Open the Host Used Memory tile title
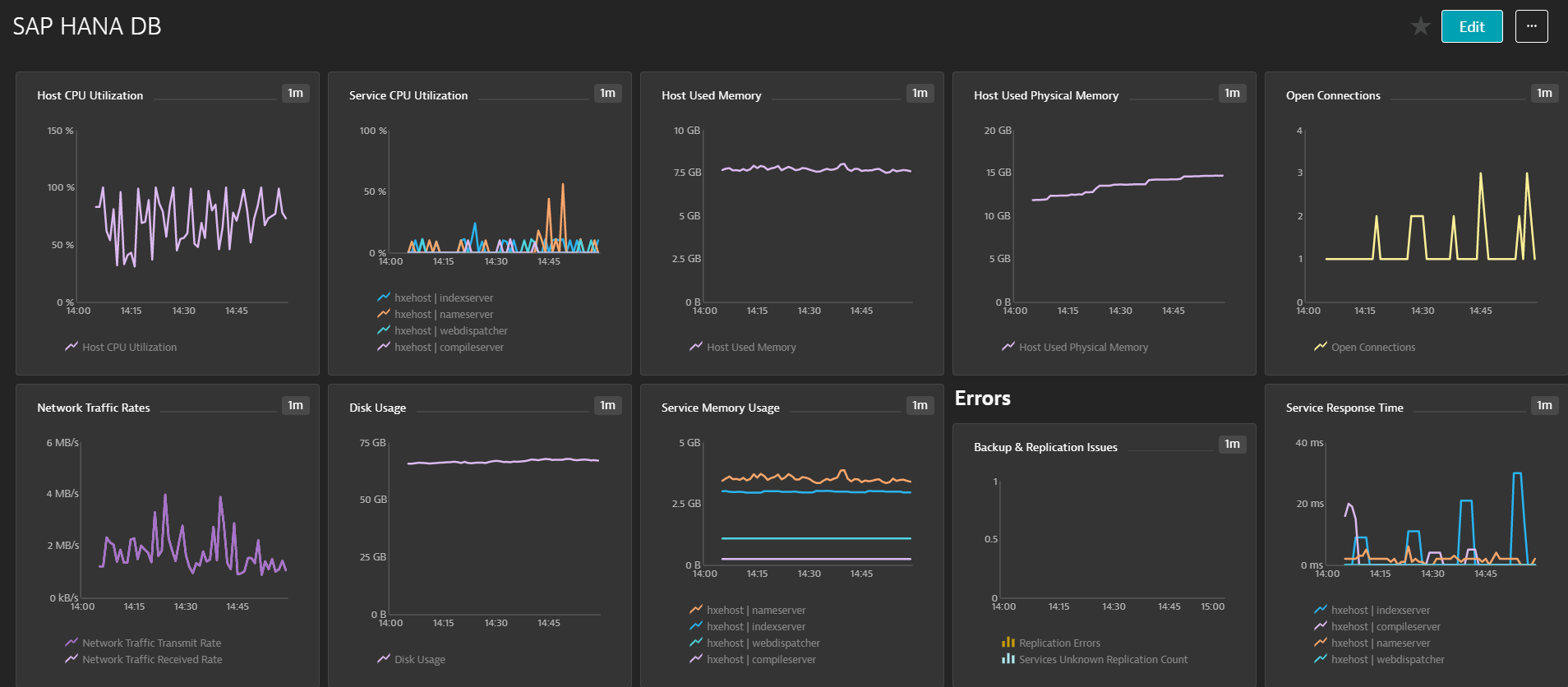The width and height of the screenshot is (1568, 687). pos(712,95)
